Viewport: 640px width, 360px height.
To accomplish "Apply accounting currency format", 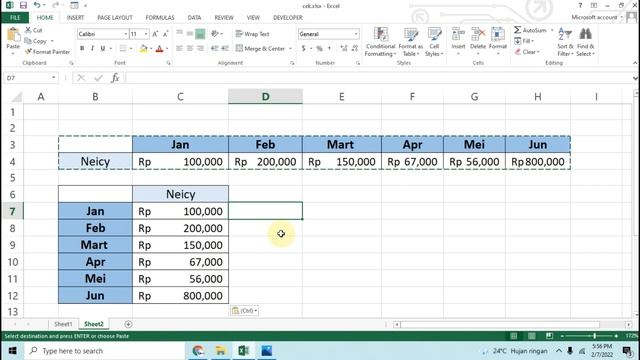I will pyautogui.click(x=304, y=49).
